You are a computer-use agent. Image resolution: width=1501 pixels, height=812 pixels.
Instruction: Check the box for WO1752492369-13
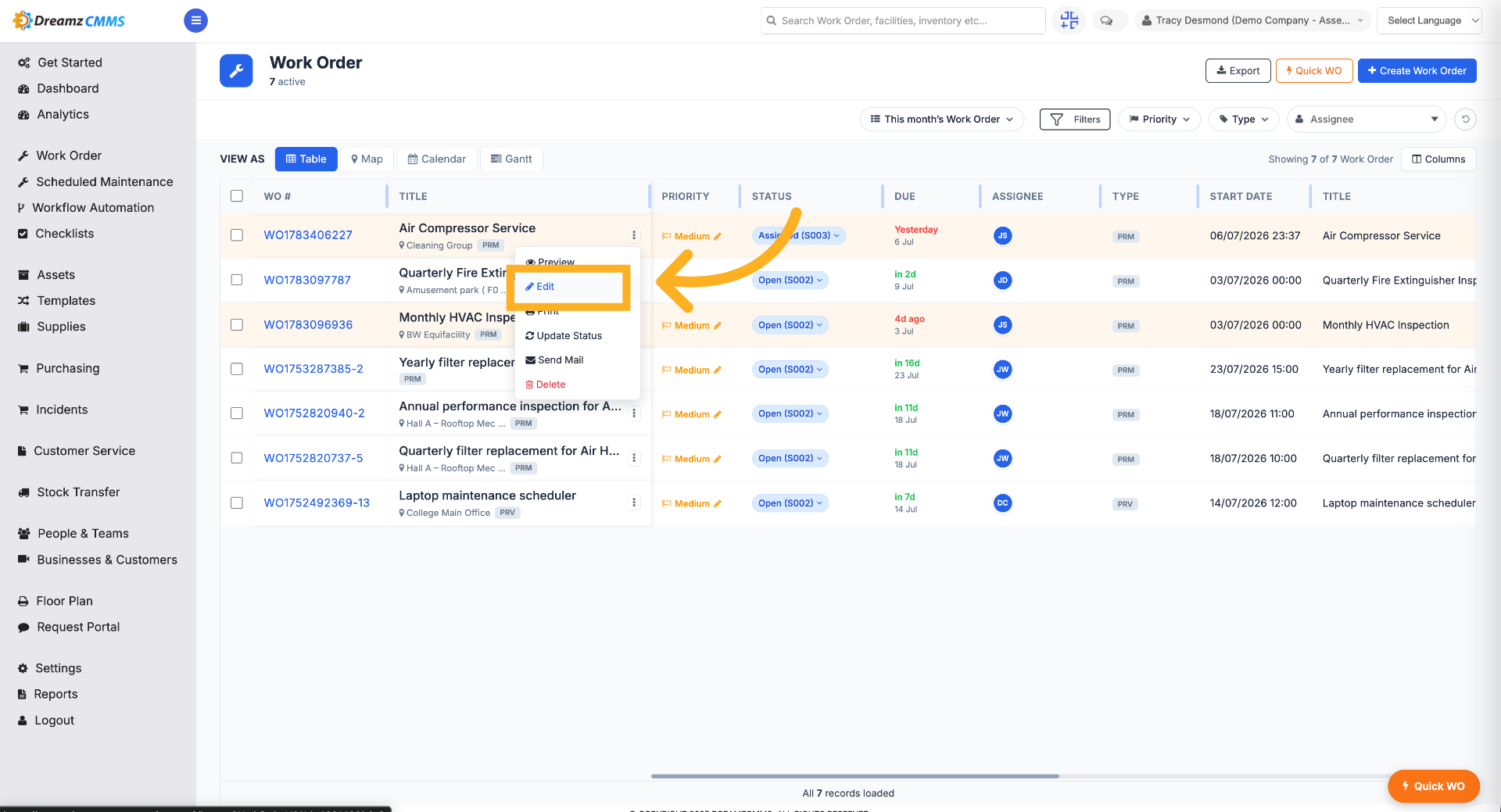pos(237,503)
